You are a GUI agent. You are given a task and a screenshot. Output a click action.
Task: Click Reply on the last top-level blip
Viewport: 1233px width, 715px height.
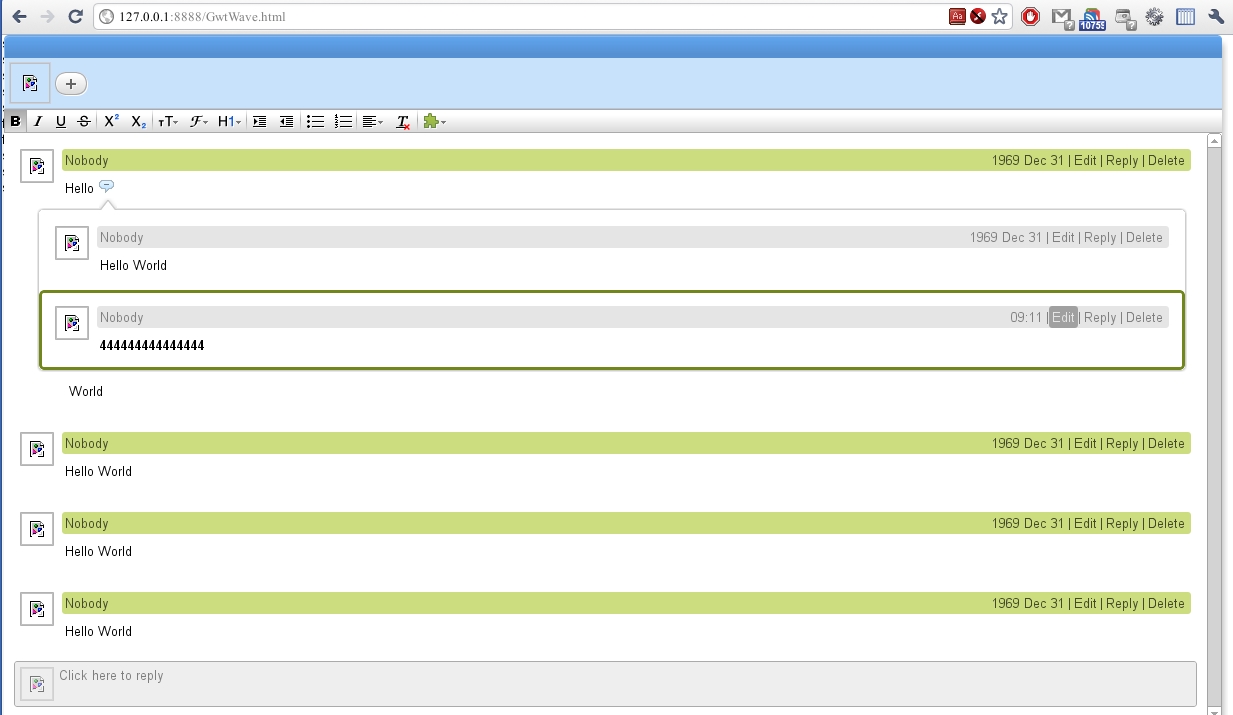coord(1122,604)
